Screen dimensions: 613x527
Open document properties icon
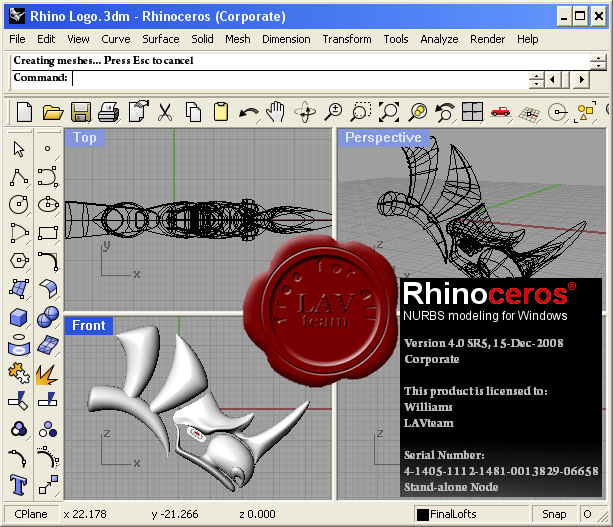pos(138,111)
